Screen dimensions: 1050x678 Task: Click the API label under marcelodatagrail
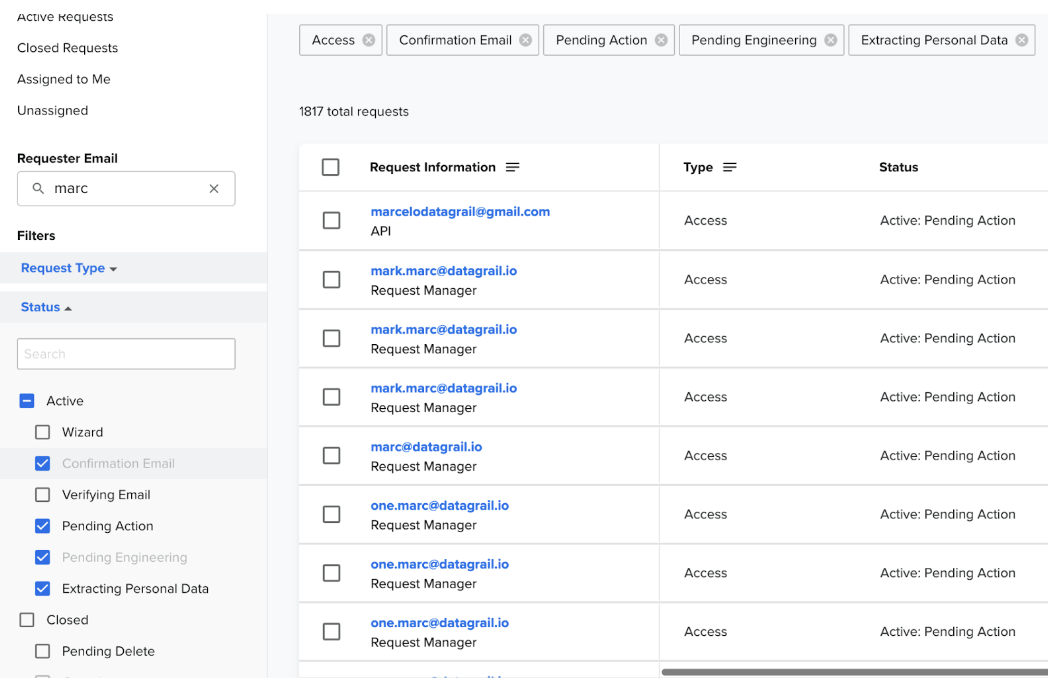(380, 231)
